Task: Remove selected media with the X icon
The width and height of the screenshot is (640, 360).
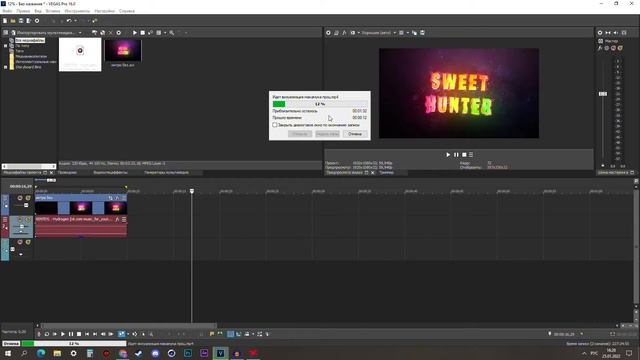Action: [110, 33]
